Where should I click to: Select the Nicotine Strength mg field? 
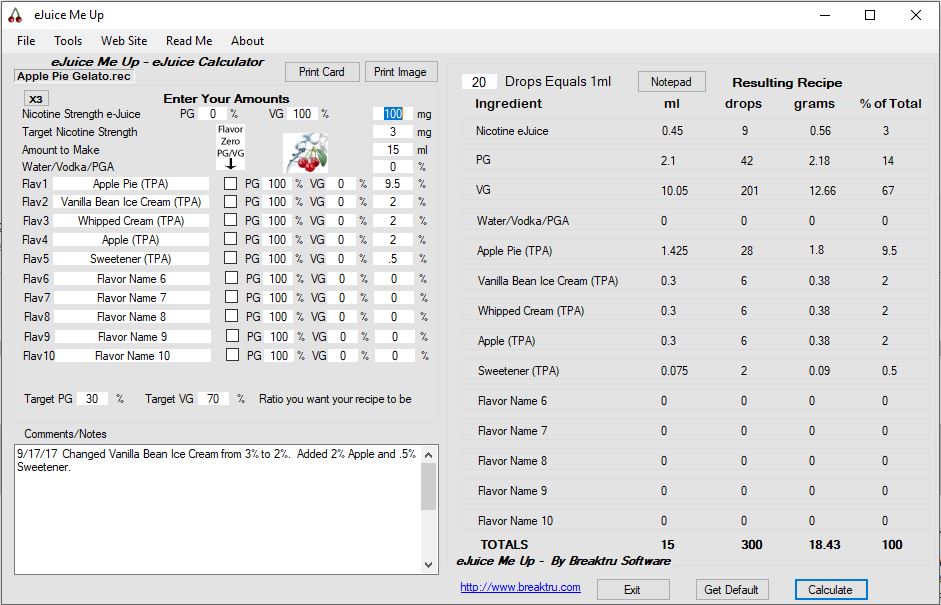pyautogui.click(x=393, y=114)
